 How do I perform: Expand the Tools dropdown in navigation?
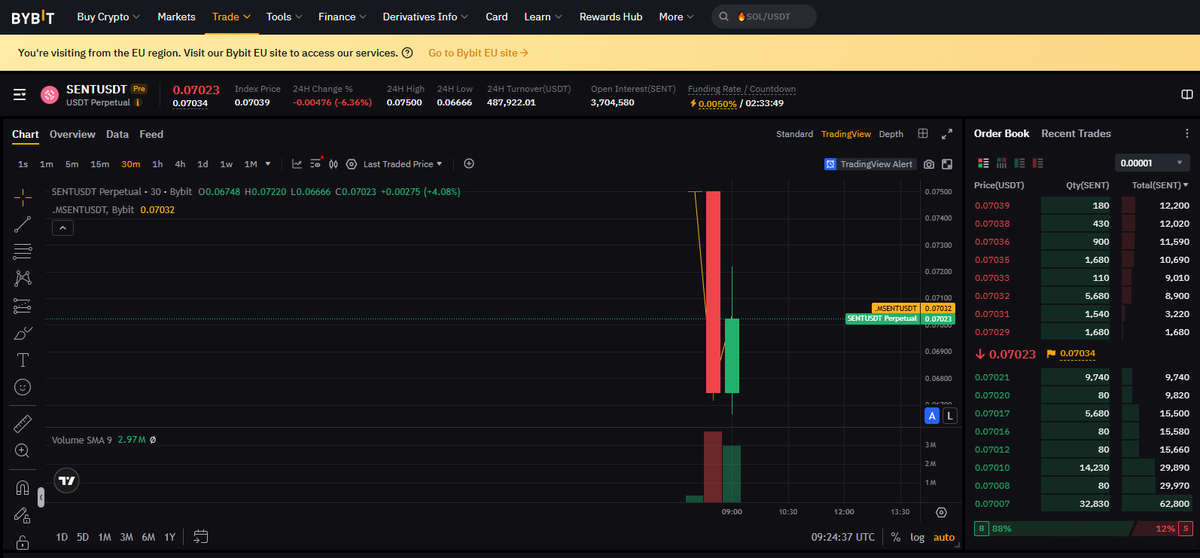tap(285, 17)
